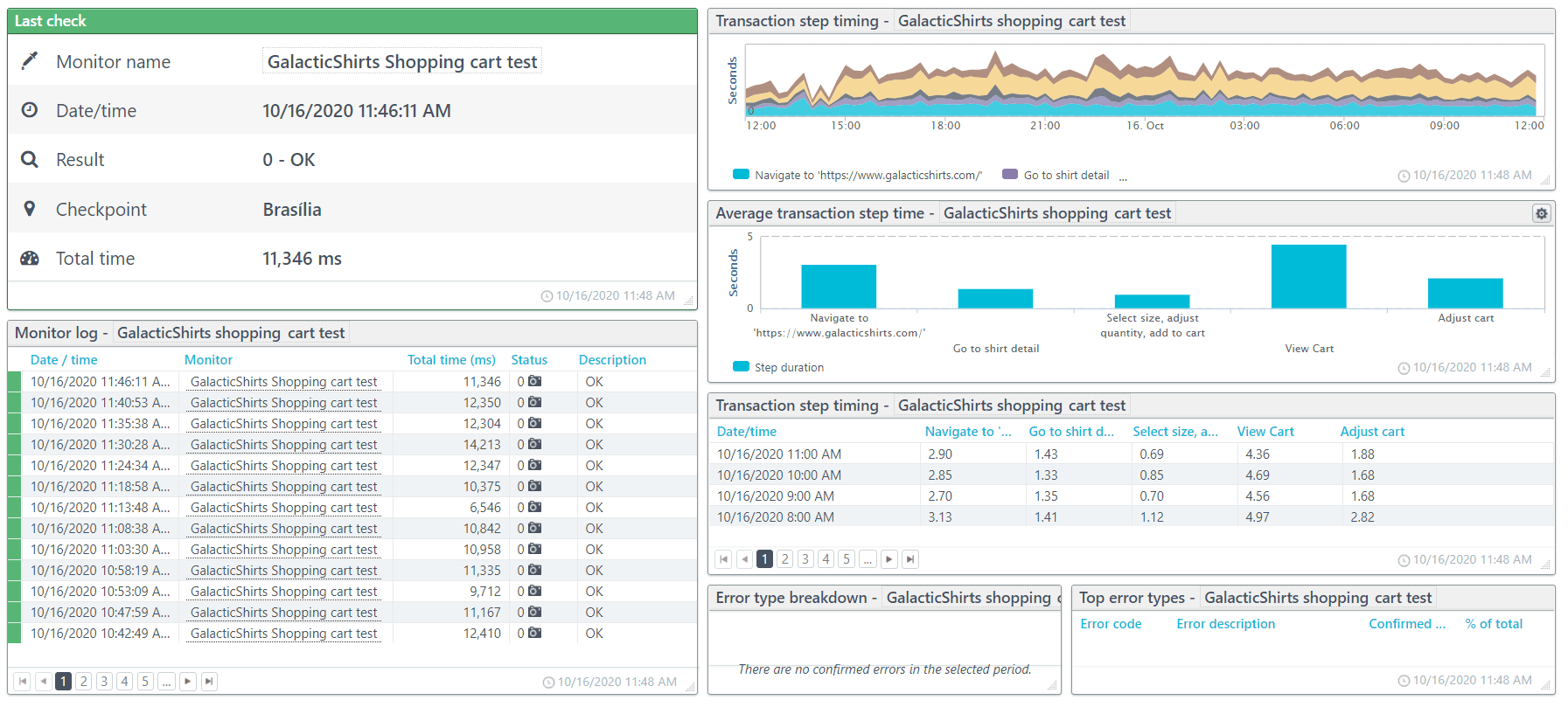Viewport: 1568px width, 707px height.
Task: Open more pages ellipsis in Transaction timing pager
Action: (868, 559)
